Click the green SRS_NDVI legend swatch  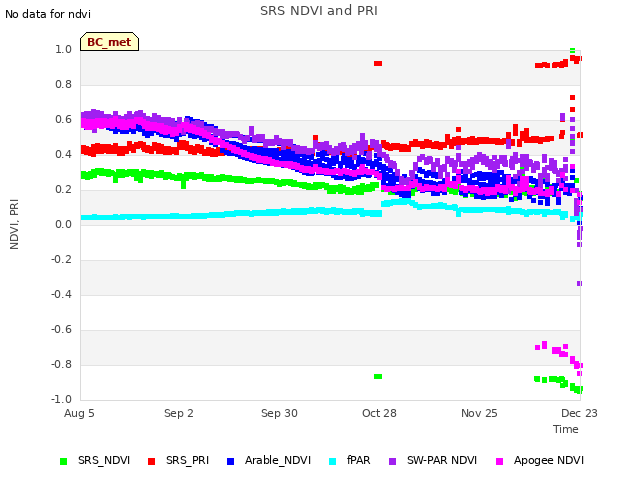(x=63, y=461)
